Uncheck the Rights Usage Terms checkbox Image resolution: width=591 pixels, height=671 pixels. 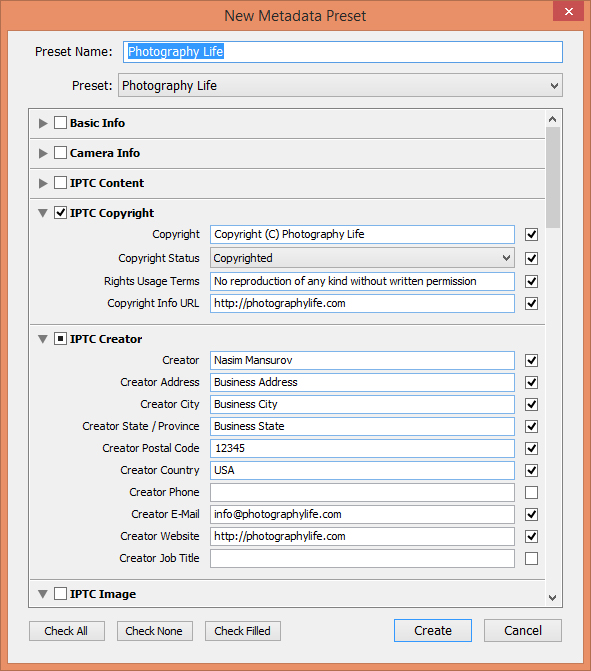click(532, 282)
